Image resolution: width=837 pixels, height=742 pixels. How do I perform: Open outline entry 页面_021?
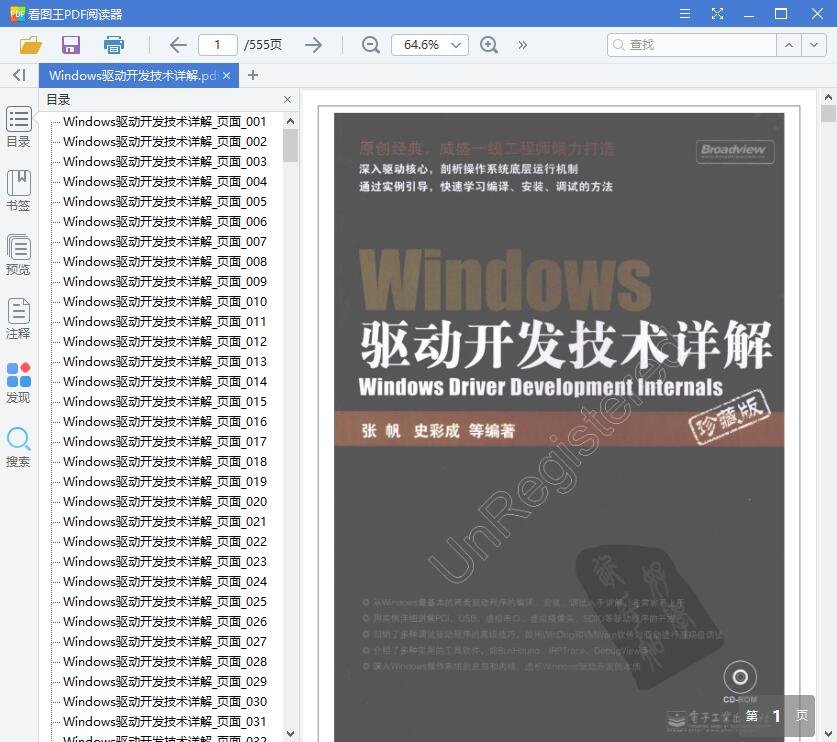164,522
